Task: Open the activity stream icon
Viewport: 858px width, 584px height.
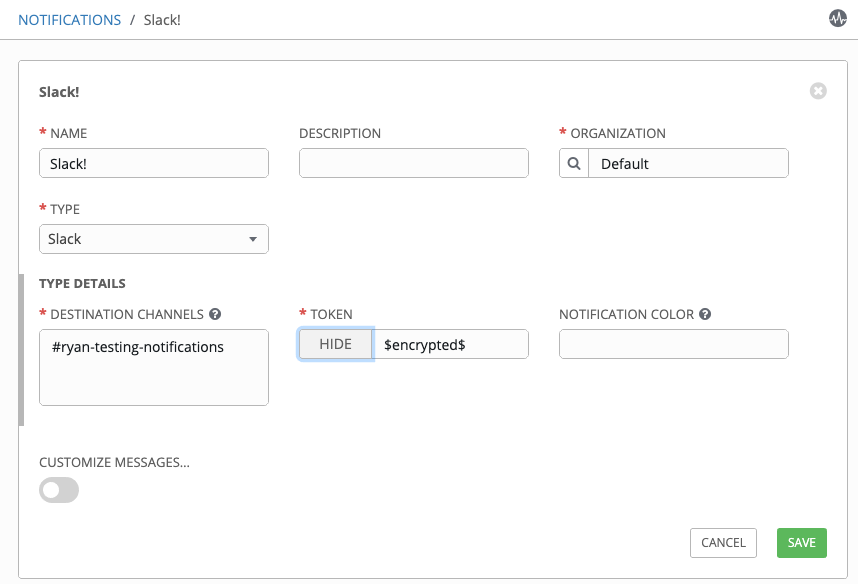Action: (x=837, y=19)
